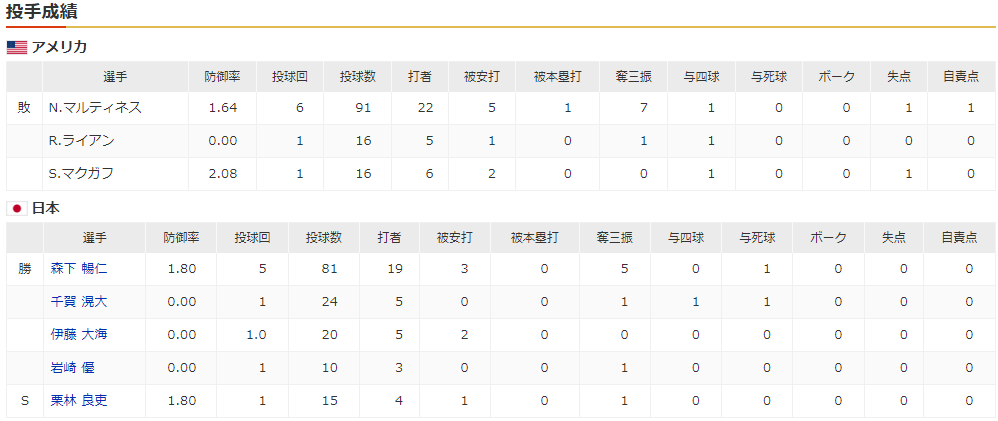This screenshot has width=998, height=421.
Task: Open player link 栗林 良吏
Action: coord(78,401)
